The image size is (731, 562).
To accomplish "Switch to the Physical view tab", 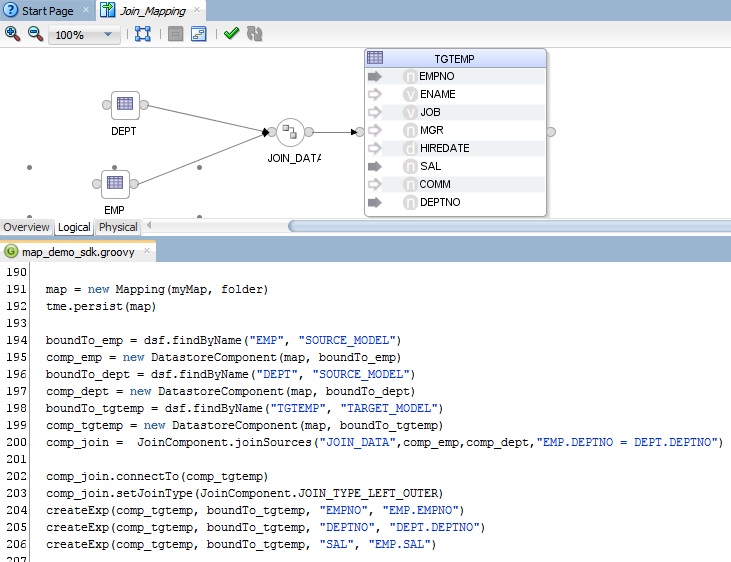I will 118,227.
